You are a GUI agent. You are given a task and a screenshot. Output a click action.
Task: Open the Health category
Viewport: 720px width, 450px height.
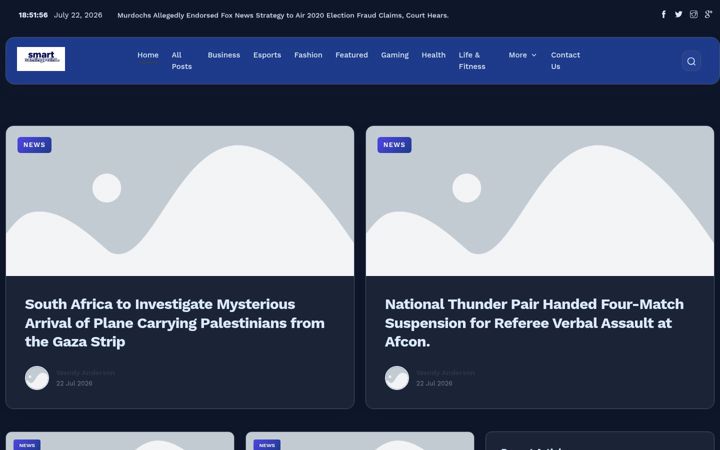(x=433, y=55)
